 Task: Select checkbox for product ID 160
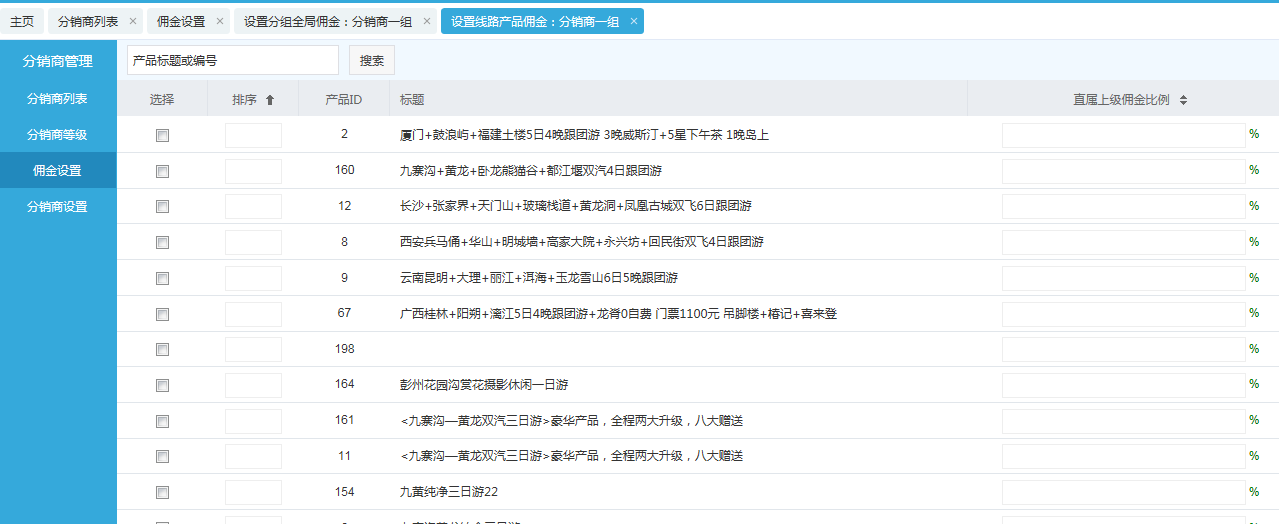pos(162,172)
